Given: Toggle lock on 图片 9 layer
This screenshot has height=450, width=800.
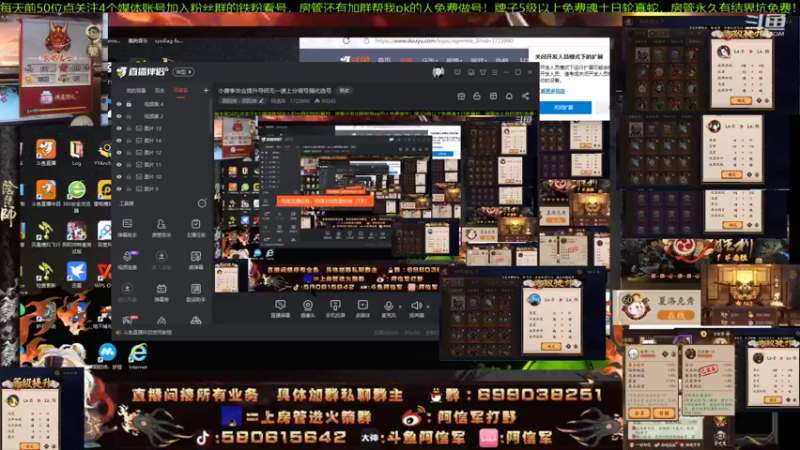Looking at the screenshot, I should (129, 189).
